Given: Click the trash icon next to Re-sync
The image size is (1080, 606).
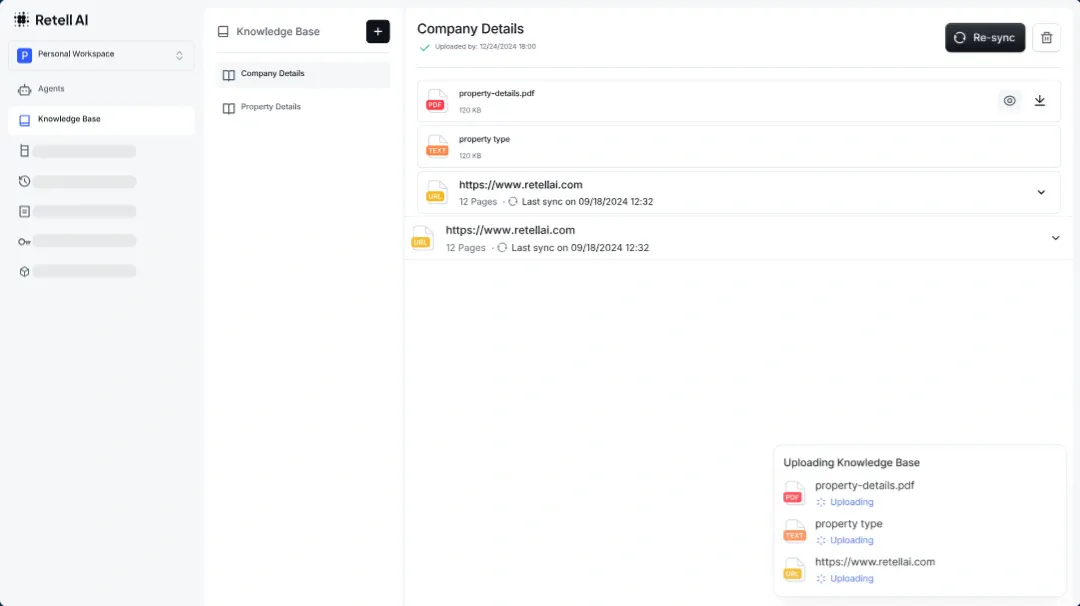Looking at the screenshot, I should point(1046,37).
